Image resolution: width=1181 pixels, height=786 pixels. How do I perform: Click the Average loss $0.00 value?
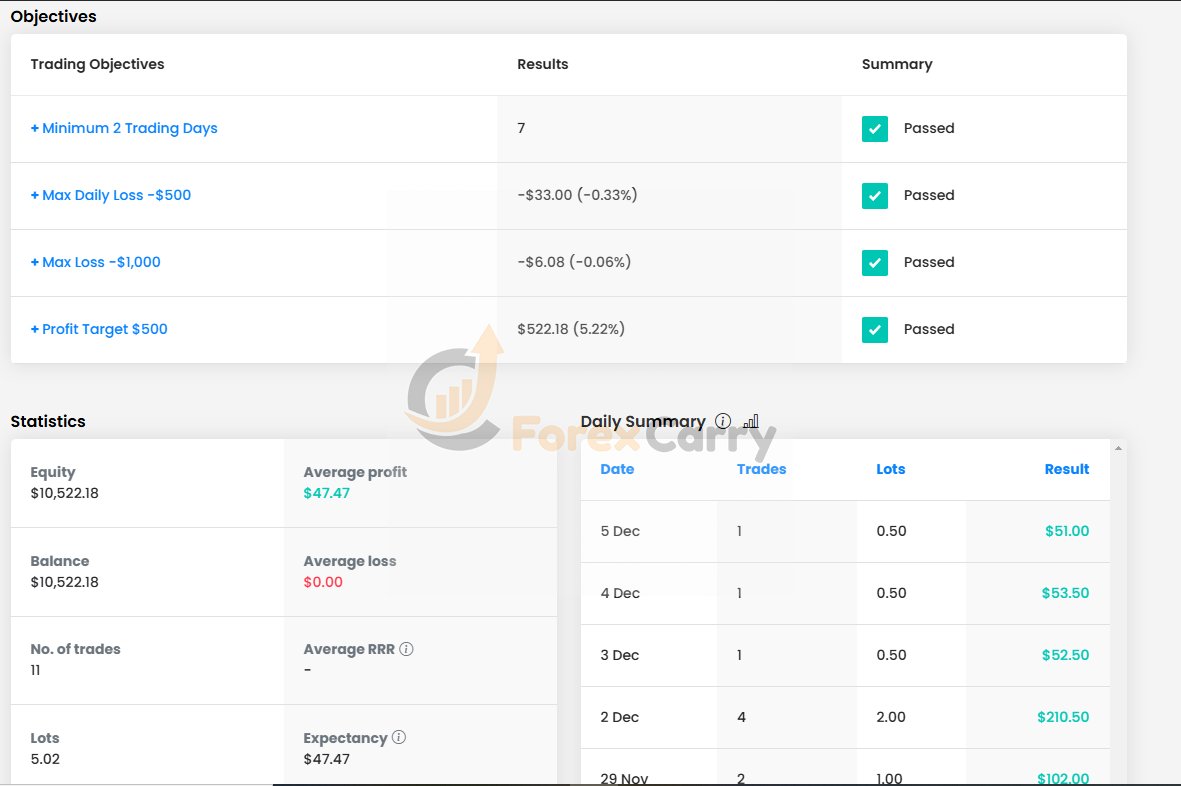322,582
